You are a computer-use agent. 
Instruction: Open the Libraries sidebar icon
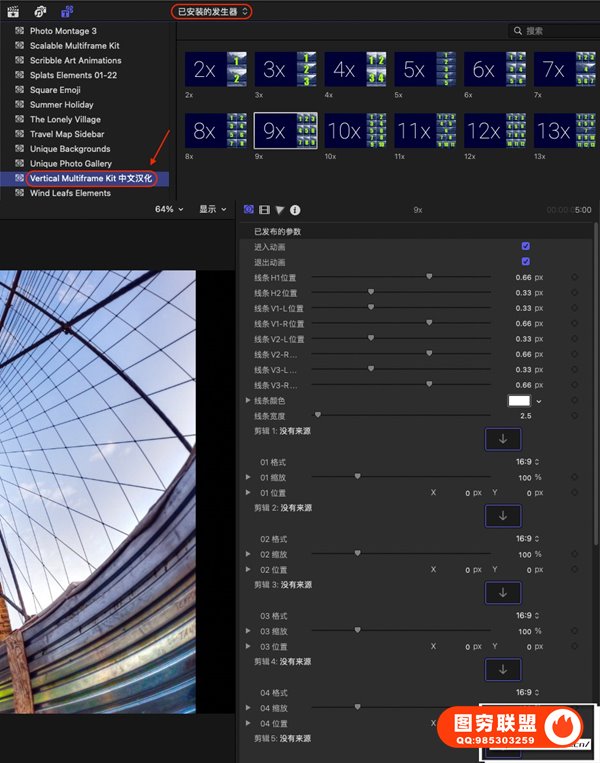[x=14, y=11]
